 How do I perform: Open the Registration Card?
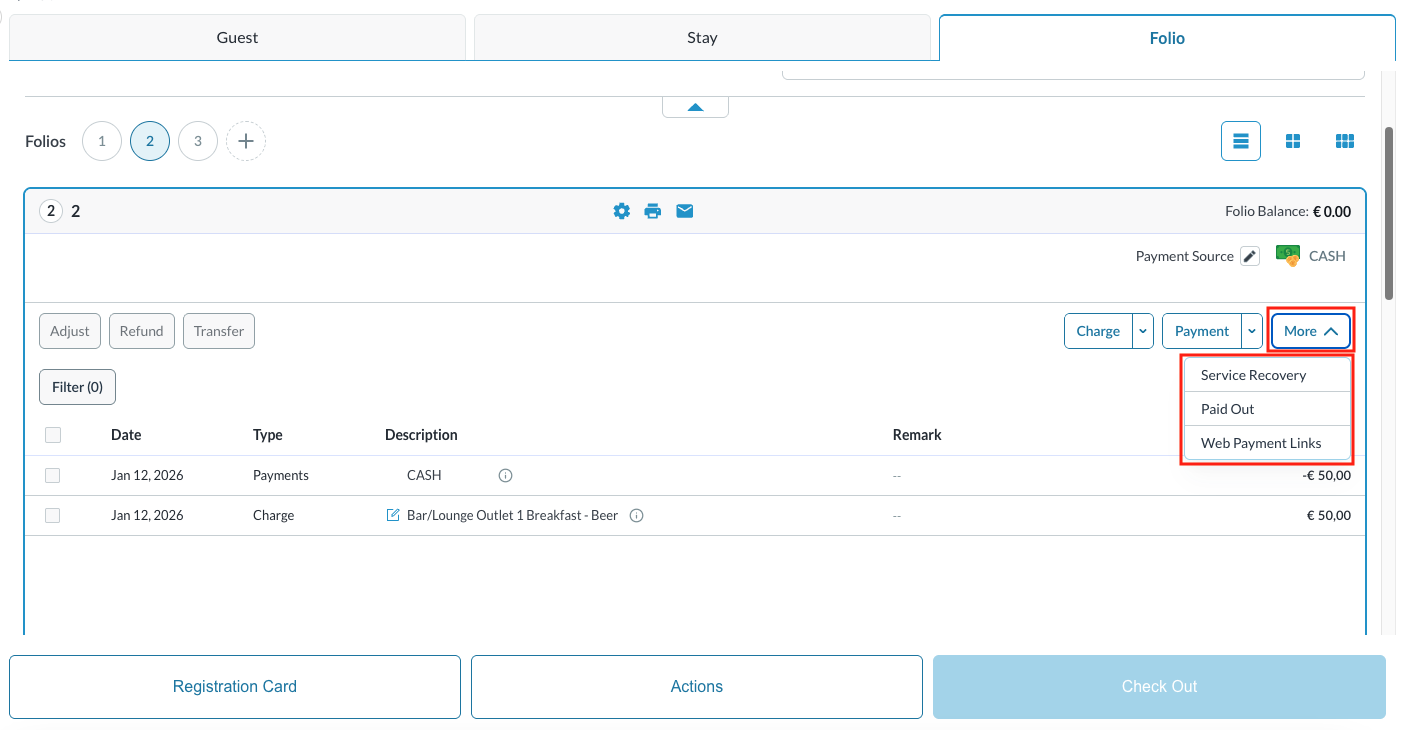coord(234,686)
